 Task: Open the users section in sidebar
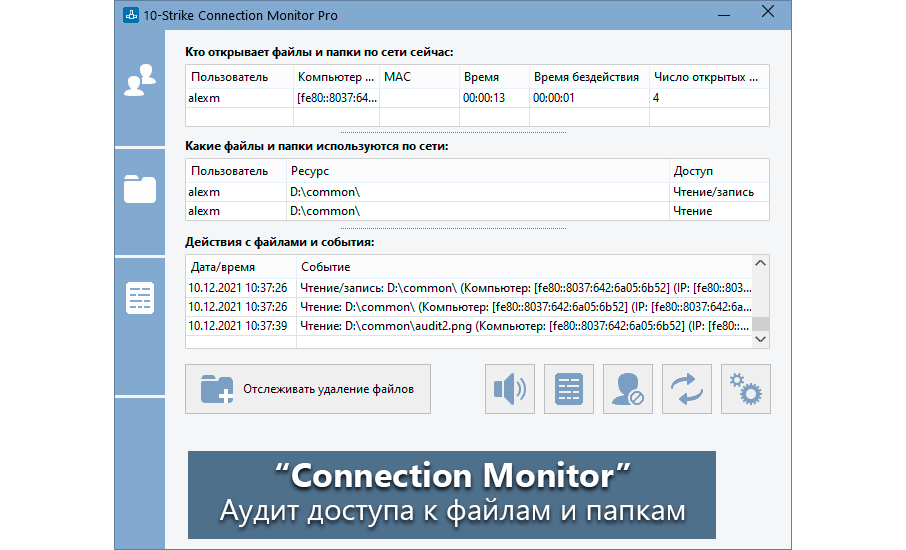[x=139, y=80]
